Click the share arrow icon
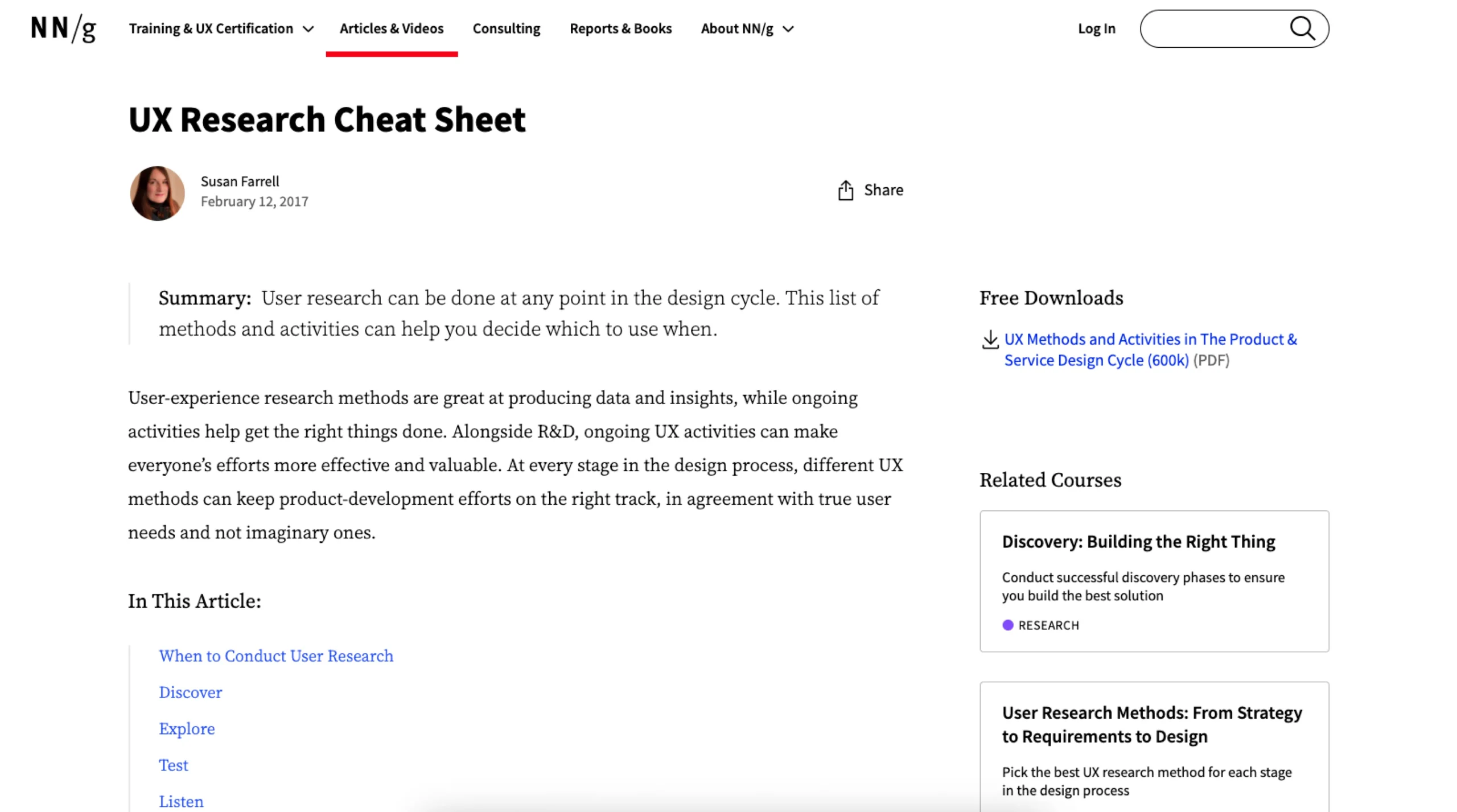 click(x=845, y=190)
